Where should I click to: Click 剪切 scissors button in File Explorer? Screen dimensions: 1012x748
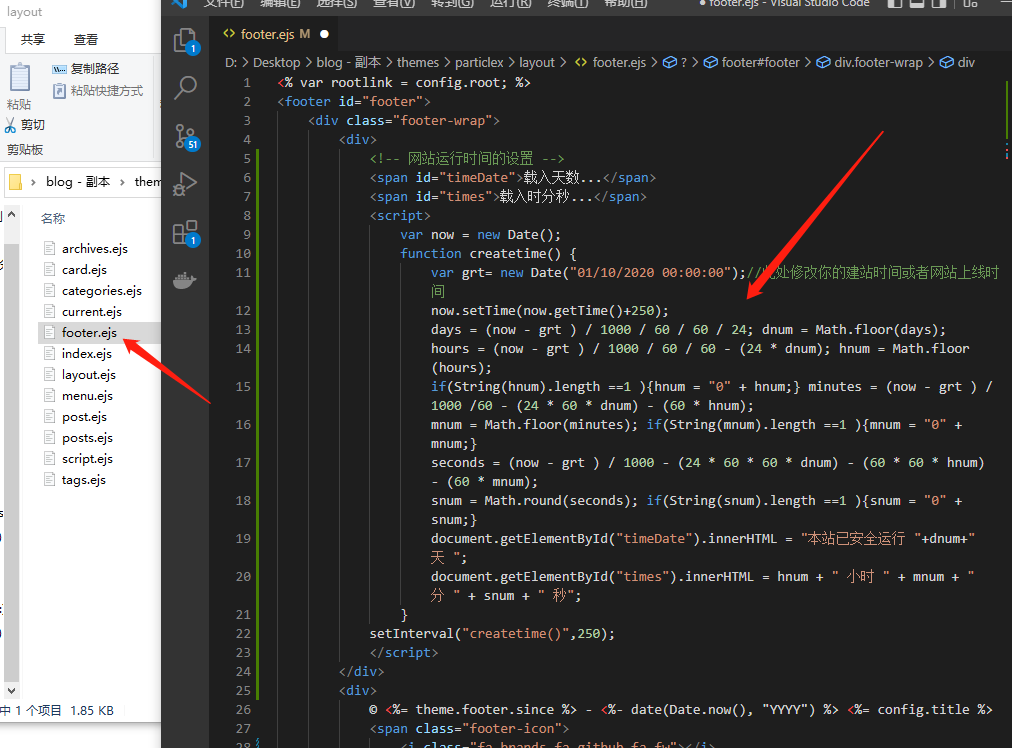tap(25, 125)
